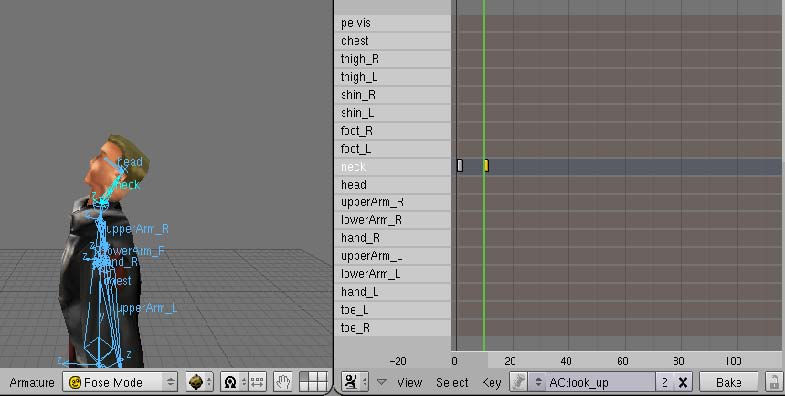This screenshot has height=396, width=785.
Task: Click the chest bone label in viewport
Action: tap(118, 281)
